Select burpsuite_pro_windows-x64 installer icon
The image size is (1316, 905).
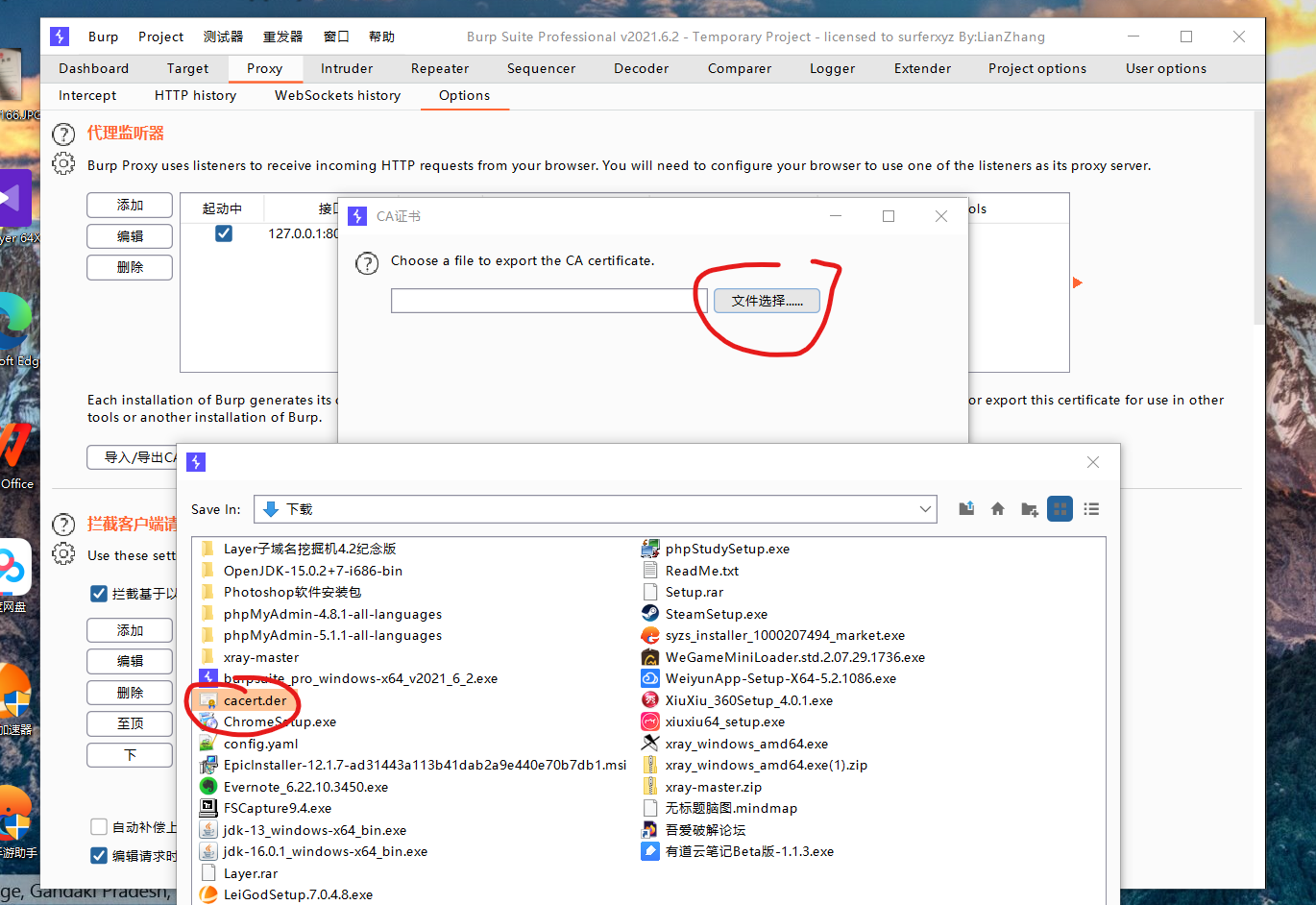point(208,678)
